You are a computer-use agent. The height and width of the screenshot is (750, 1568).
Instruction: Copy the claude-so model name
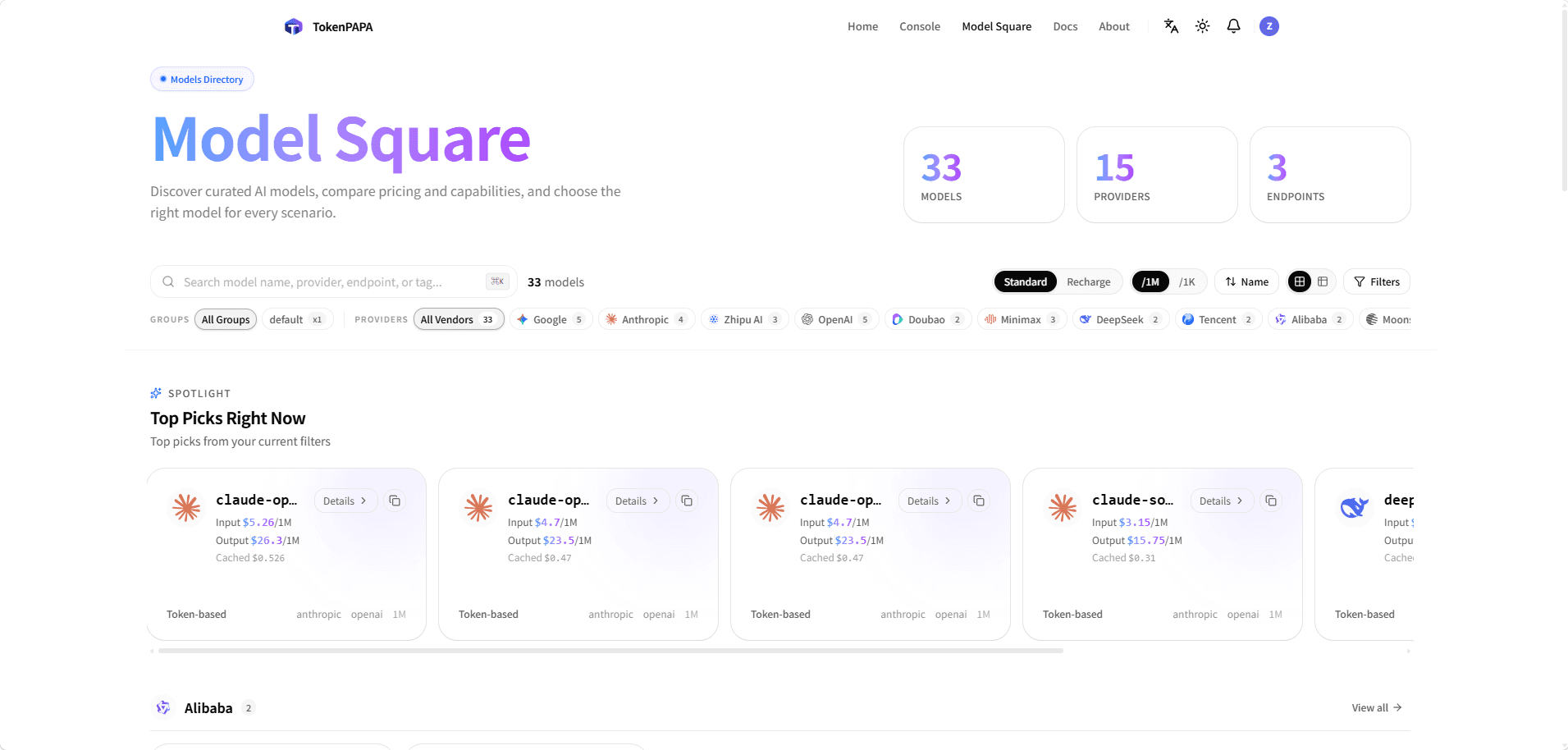(x=1271, y=501)
